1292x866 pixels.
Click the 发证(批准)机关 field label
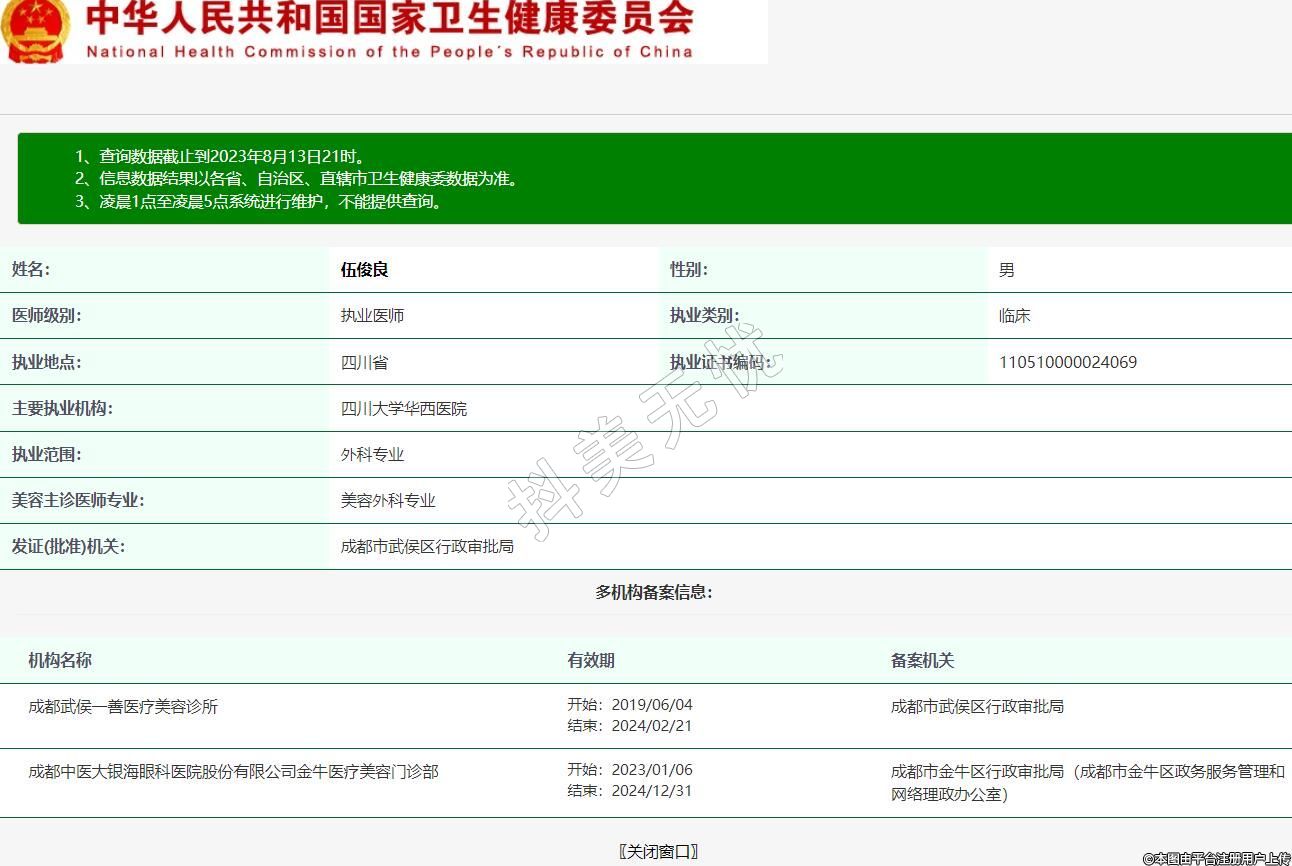point(68,546)
